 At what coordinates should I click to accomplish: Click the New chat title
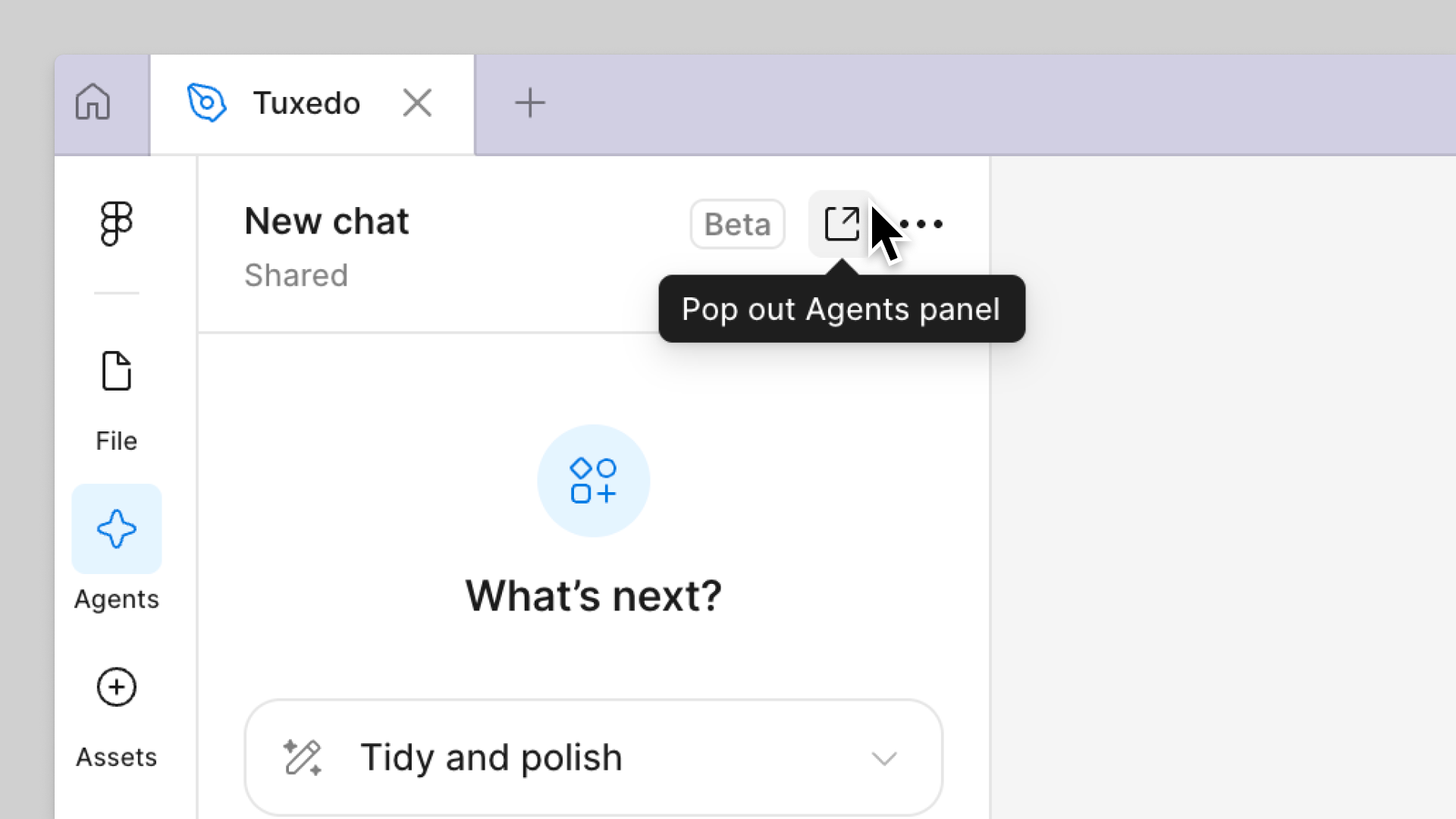(327, 221)
